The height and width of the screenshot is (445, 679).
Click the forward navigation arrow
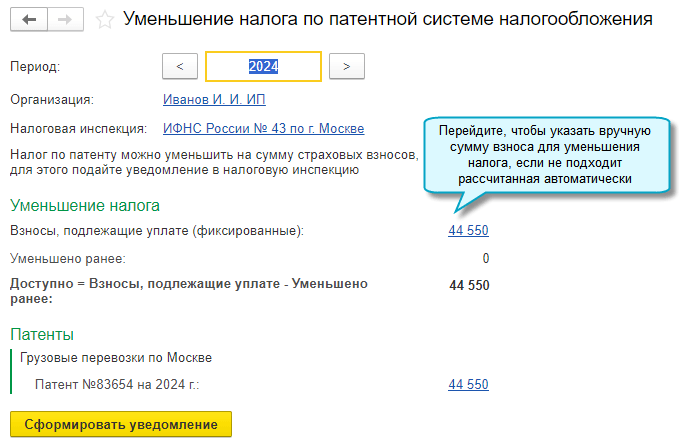pyautogui.click(x=65, y=19)
